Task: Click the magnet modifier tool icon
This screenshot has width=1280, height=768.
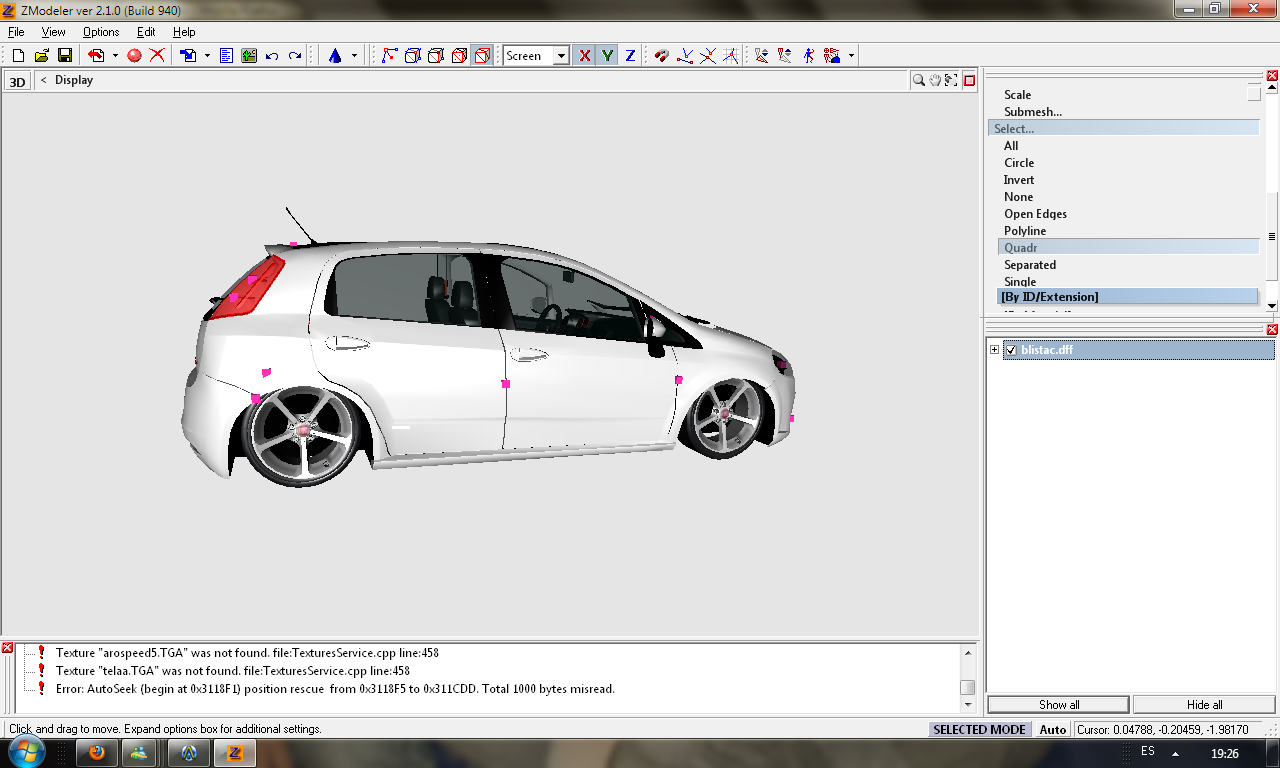Action: pos(661,56)
